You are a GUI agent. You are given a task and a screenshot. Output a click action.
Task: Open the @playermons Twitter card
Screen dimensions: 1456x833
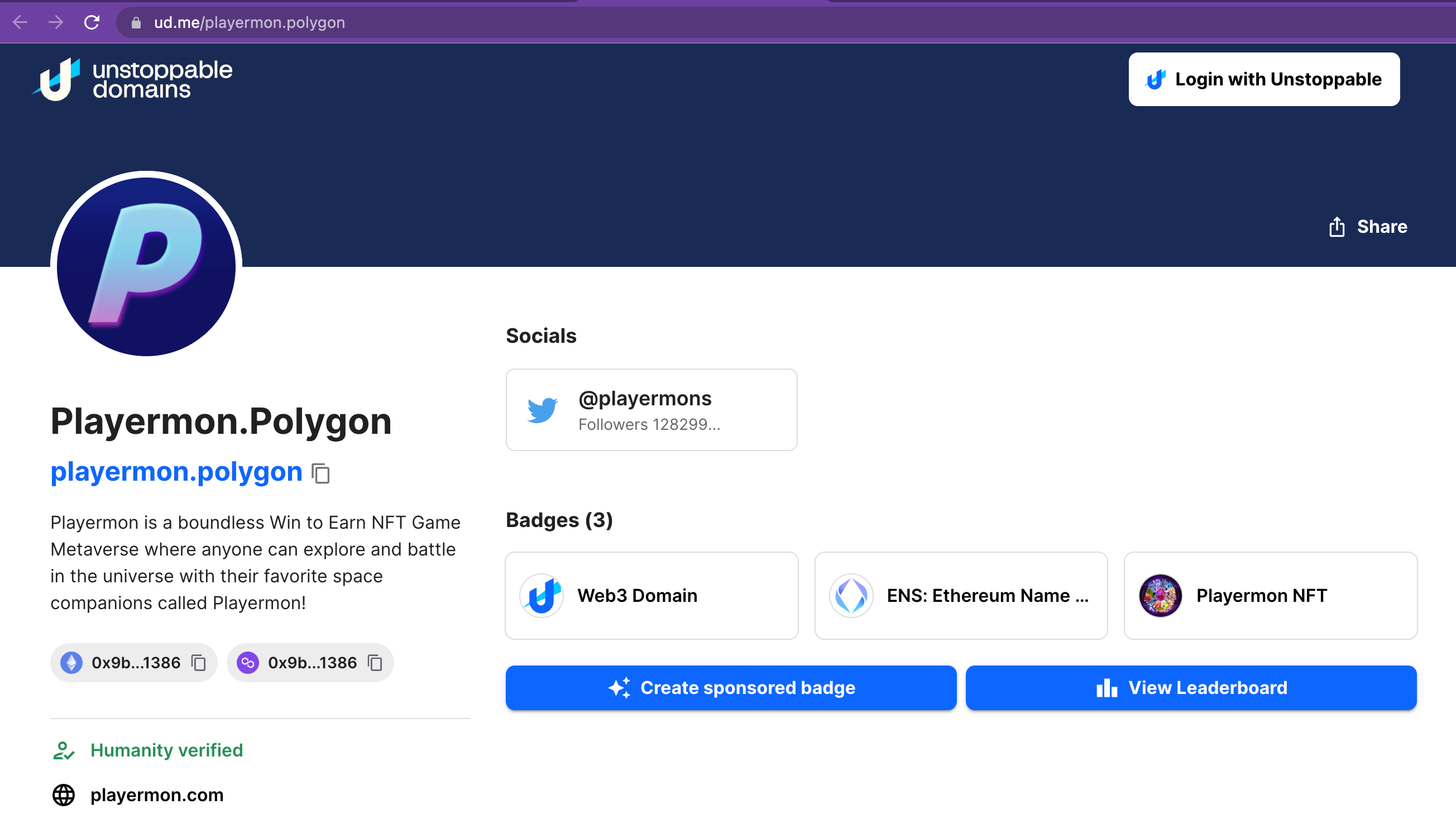click(651, 410)
